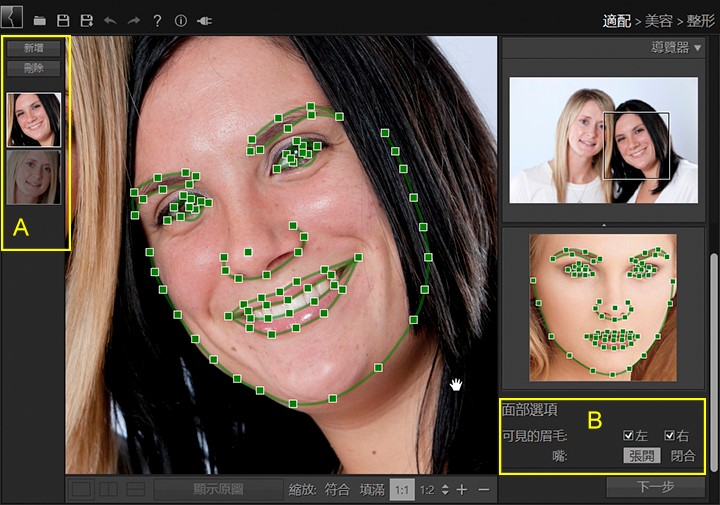Click the 下一步 button
Viewport: 720px width, 505px height.
tap(655, 486)
